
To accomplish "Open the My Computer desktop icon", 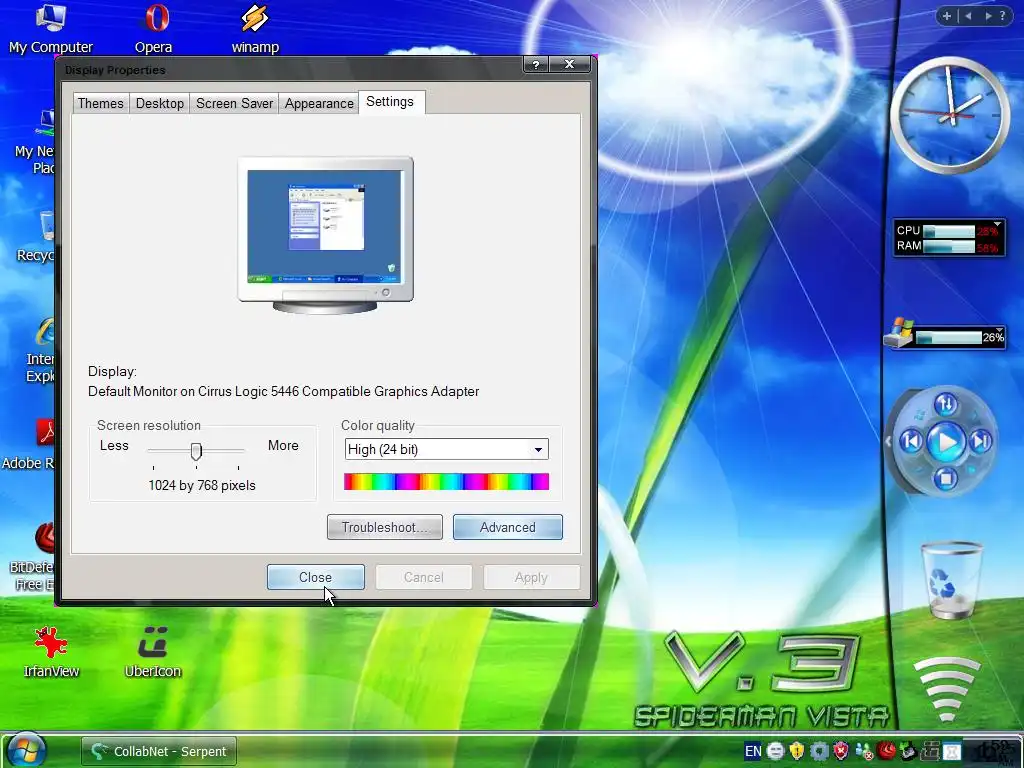I will tap(50, 29).
